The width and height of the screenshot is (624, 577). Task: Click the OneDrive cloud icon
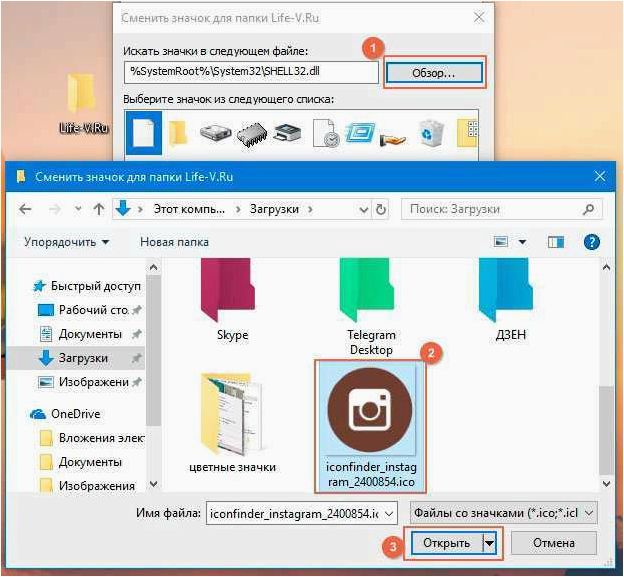coord(38,414)
